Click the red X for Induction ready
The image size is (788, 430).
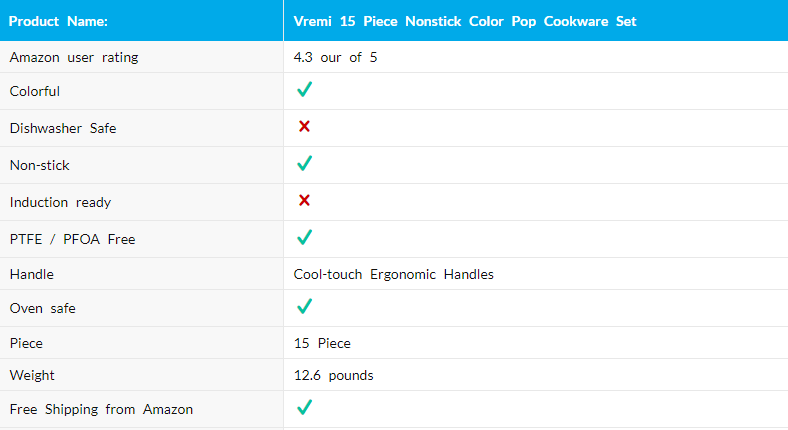(304, 201)
